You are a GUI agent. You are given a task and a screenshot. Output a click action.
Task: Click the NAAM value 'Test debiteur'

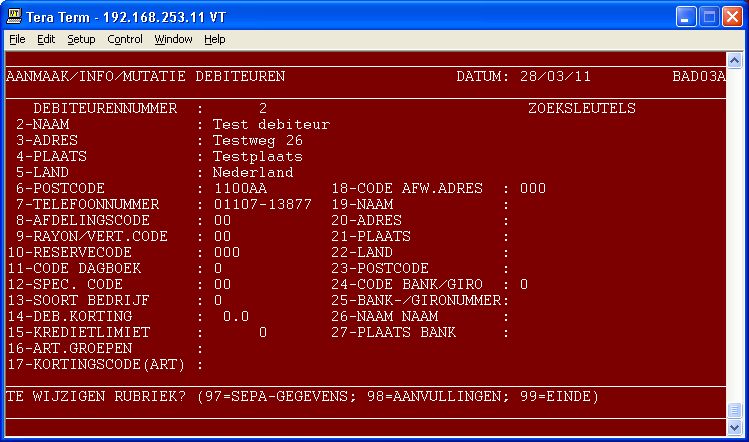click(x=270, y=125)
